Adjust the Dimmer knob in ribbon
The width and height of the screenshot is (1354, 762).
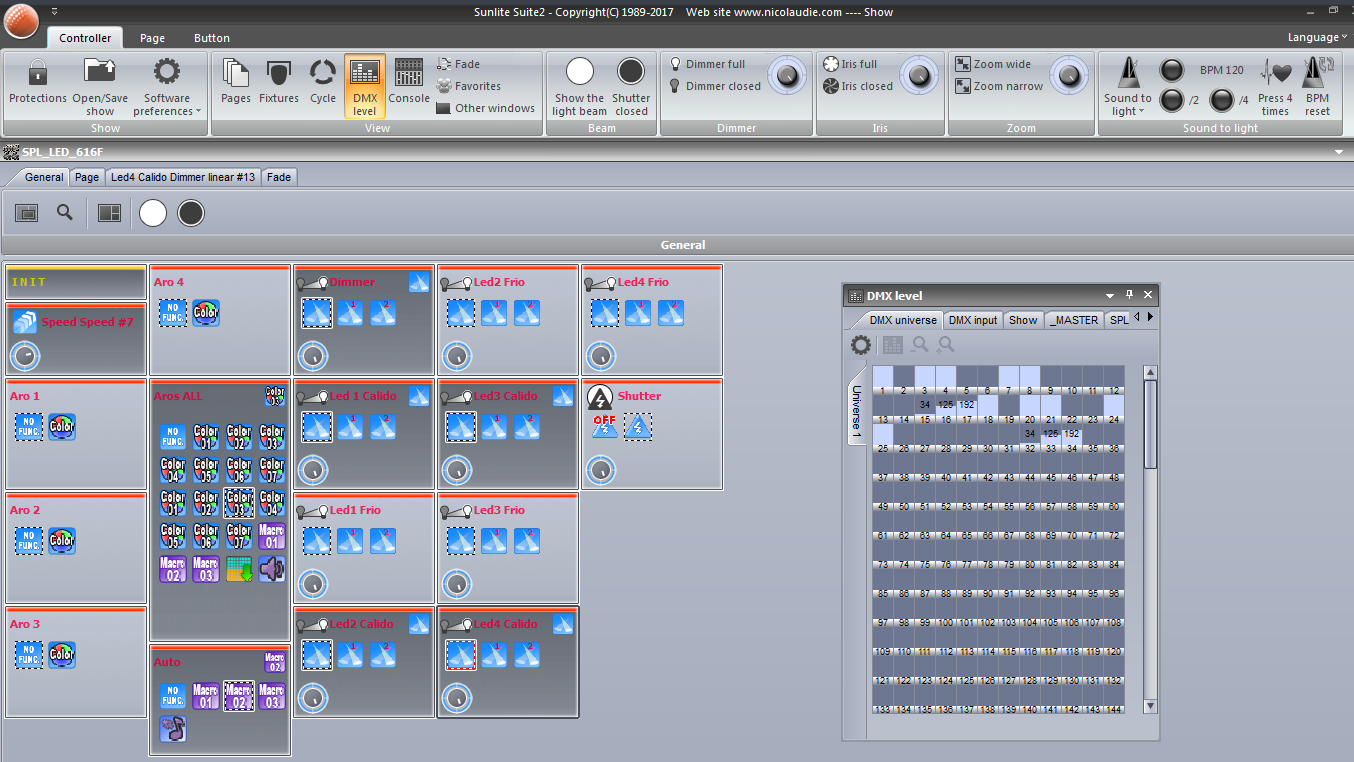788,75
